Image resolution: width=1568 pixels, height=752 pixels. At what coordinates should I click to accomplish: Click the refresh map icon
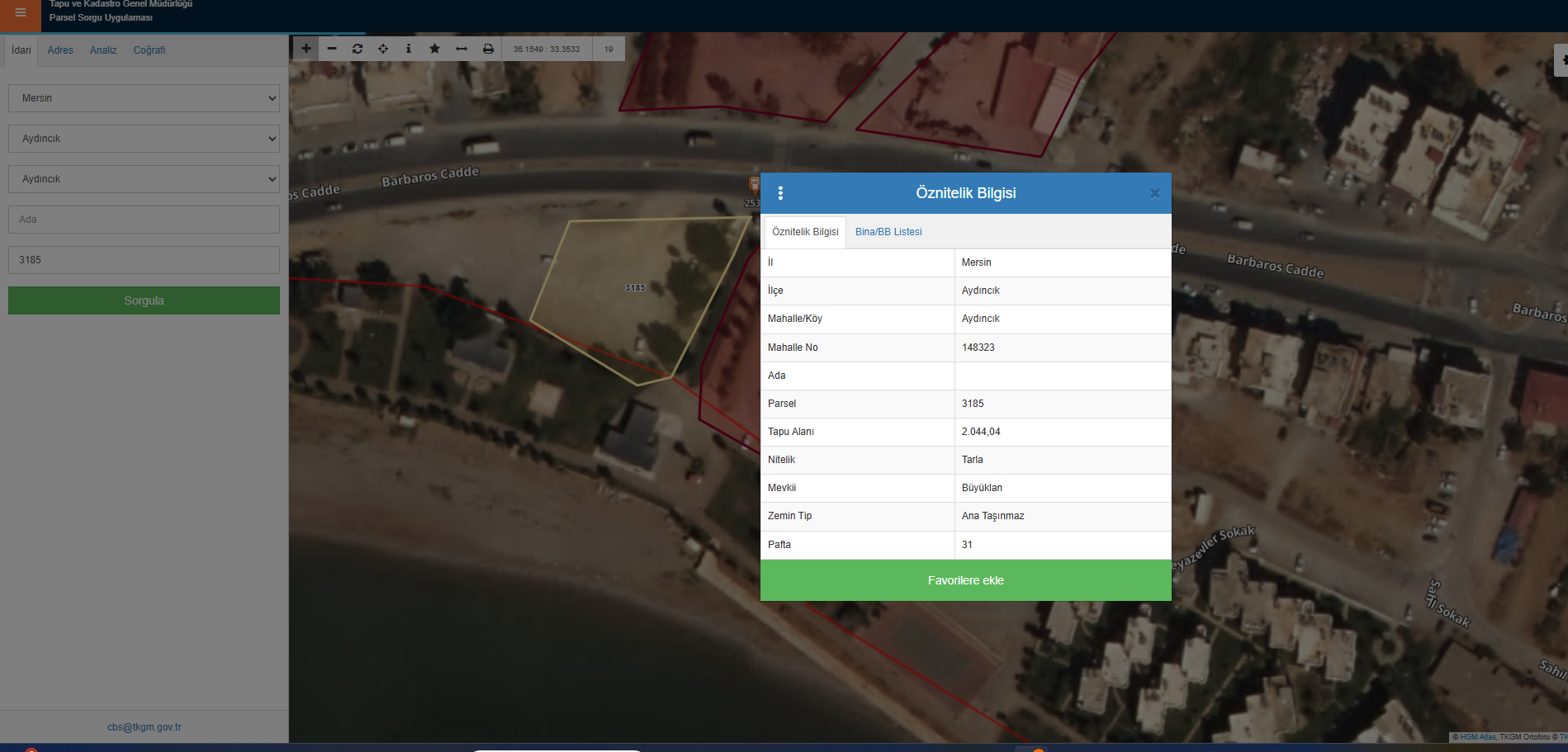point(358,49)
